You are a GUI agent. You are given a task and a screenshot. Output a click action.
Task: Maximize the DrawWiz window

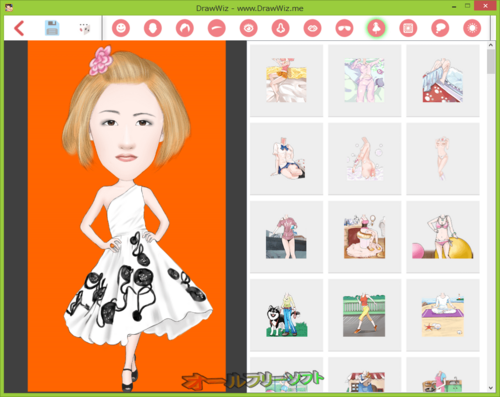point(468,6)
